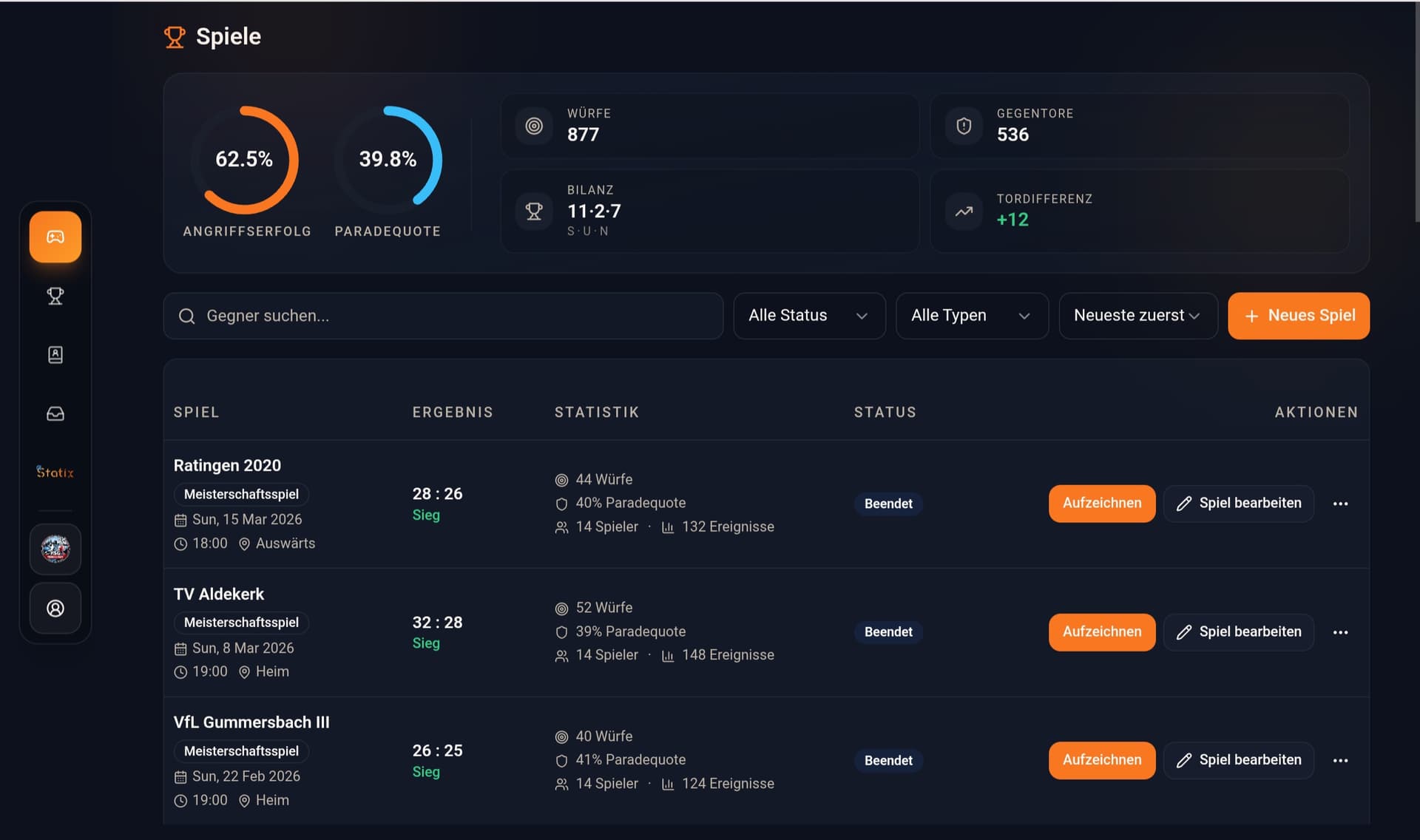The image size is (1420, 840).
Task: Click Spiel bearbeiten for VfL Gummersbach III
Action: coord(1239,760)
